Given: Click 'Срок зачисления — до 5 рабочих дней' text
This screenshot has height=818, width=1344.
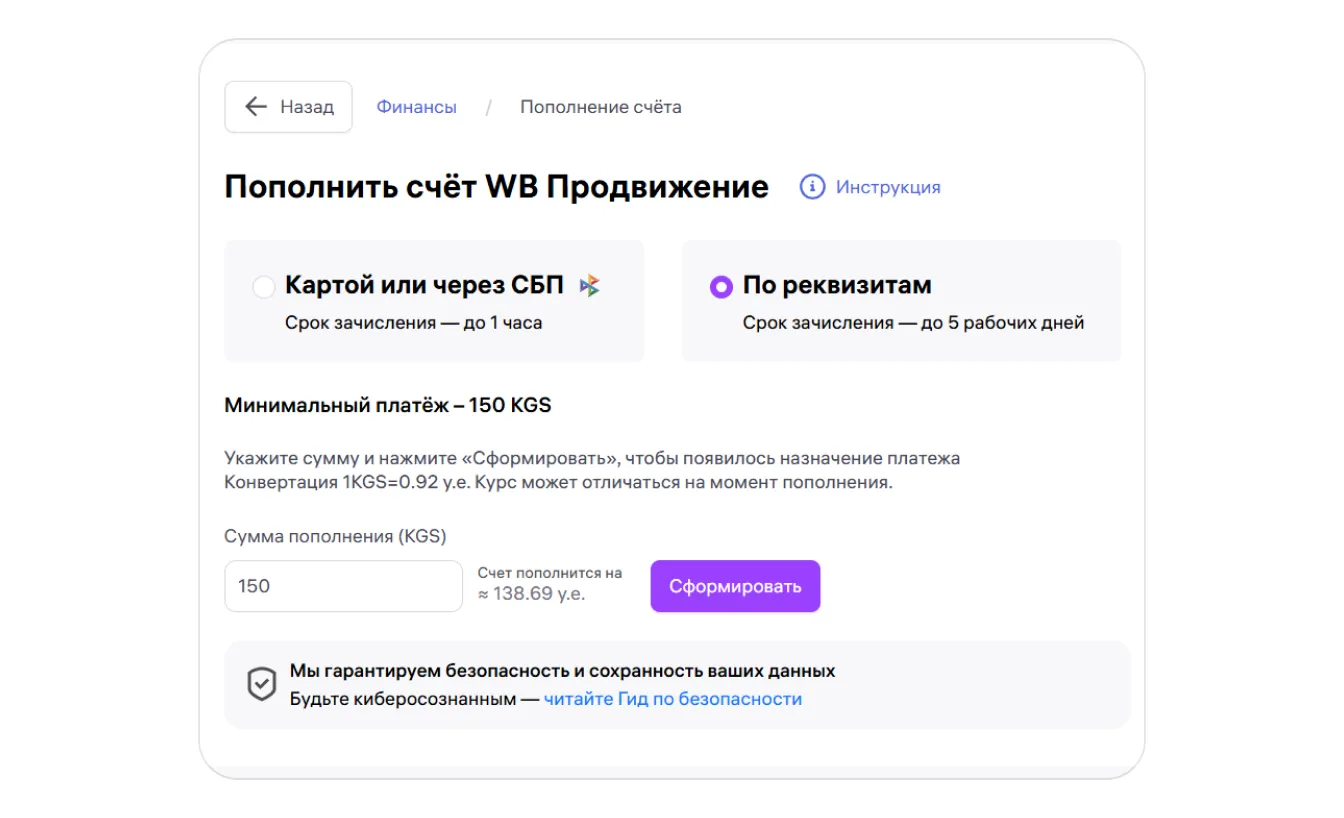Looking at the screenshot, I should pyautogui.click(x=913, y=323).
